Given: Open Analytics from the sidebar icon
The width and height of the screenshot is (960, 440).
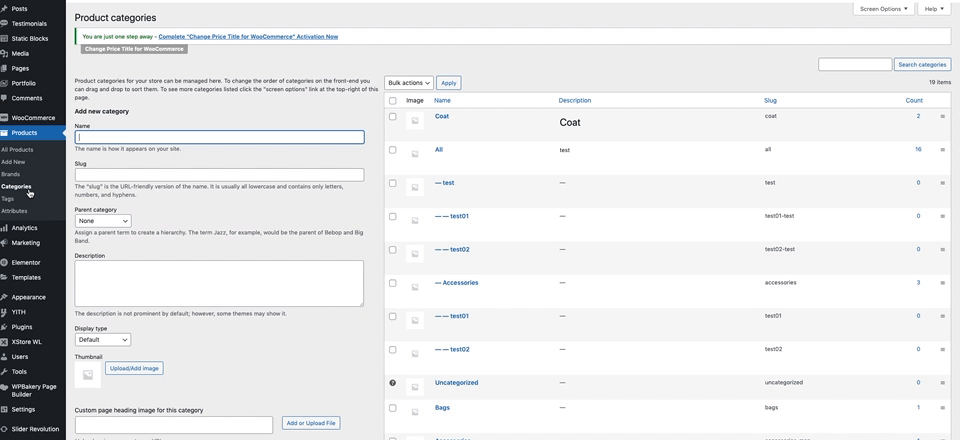Looking at the screenshot, I should (6, 228).
